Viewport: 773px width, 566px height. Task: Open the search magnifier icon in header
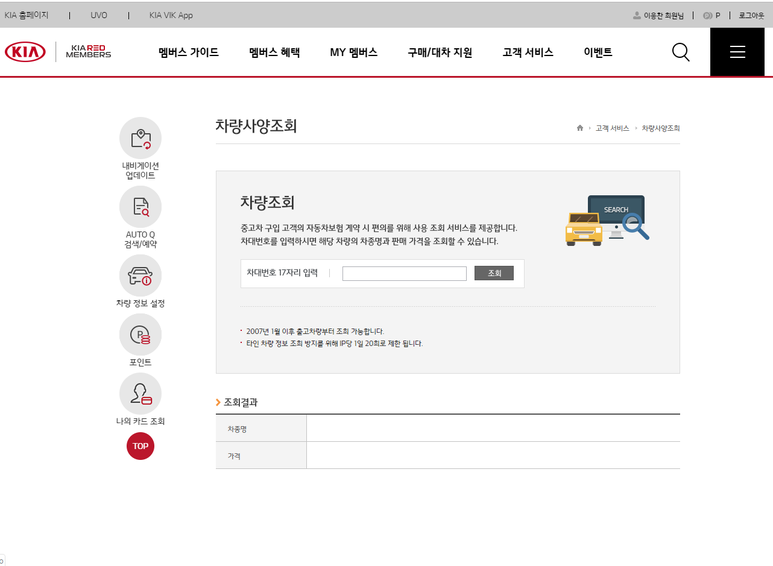click(x=680, y=52)
